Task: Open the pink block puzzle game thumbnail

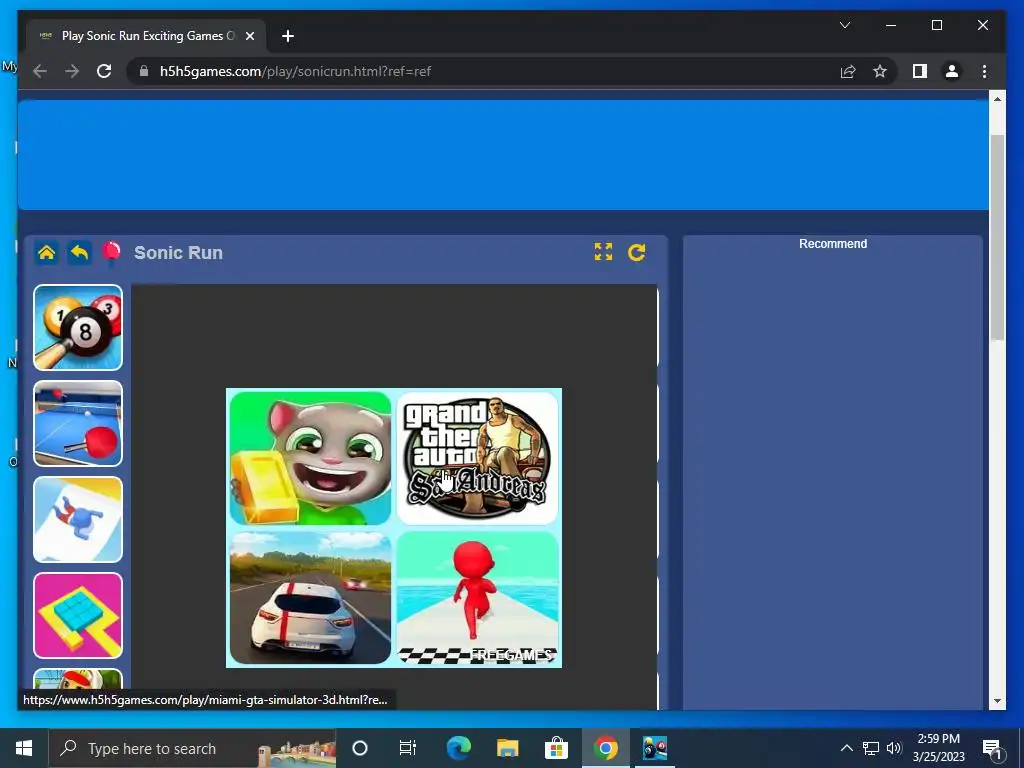Action: [78, 615]
